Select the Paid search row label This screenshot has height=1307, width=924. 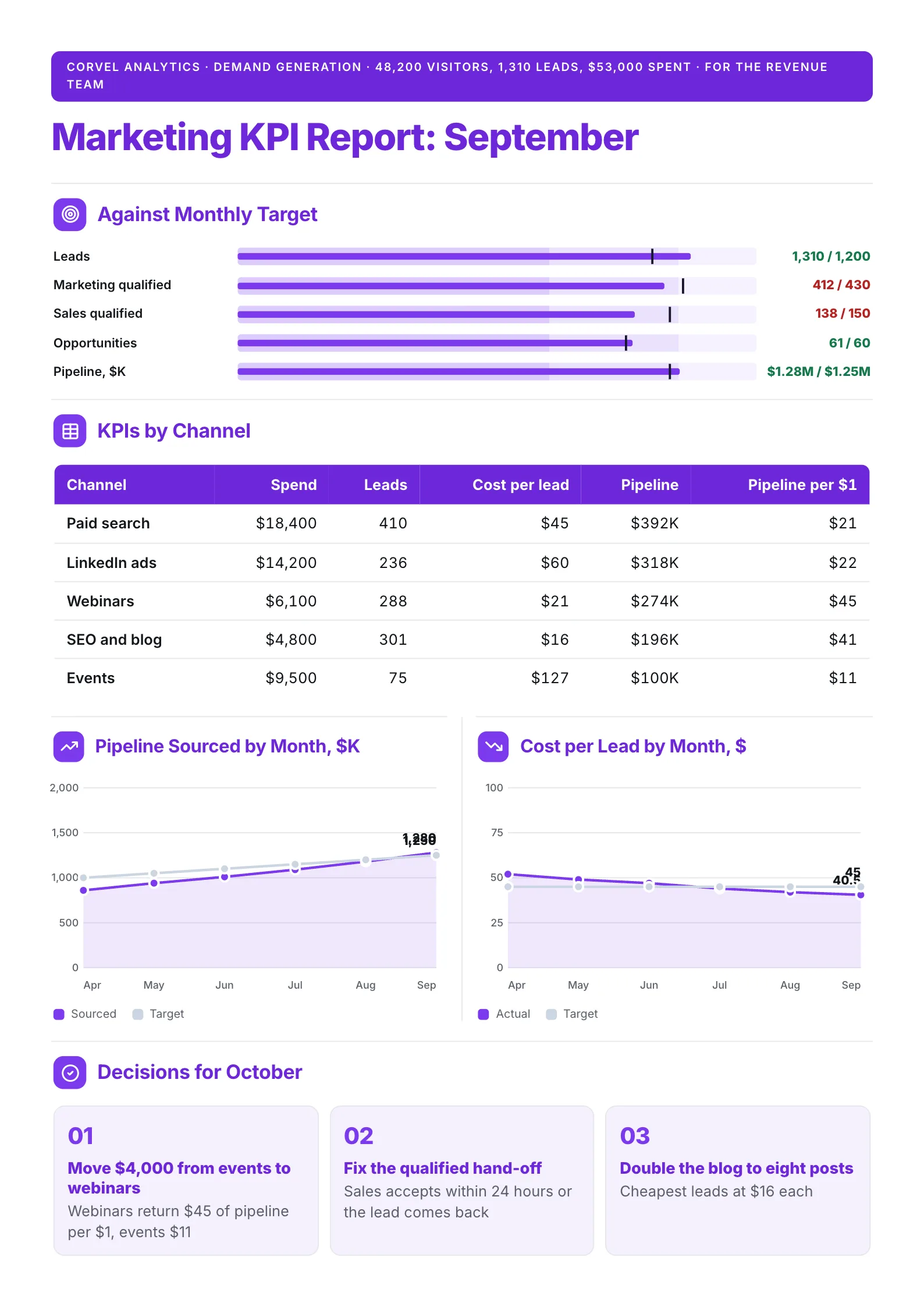click(x=108, y=524)
